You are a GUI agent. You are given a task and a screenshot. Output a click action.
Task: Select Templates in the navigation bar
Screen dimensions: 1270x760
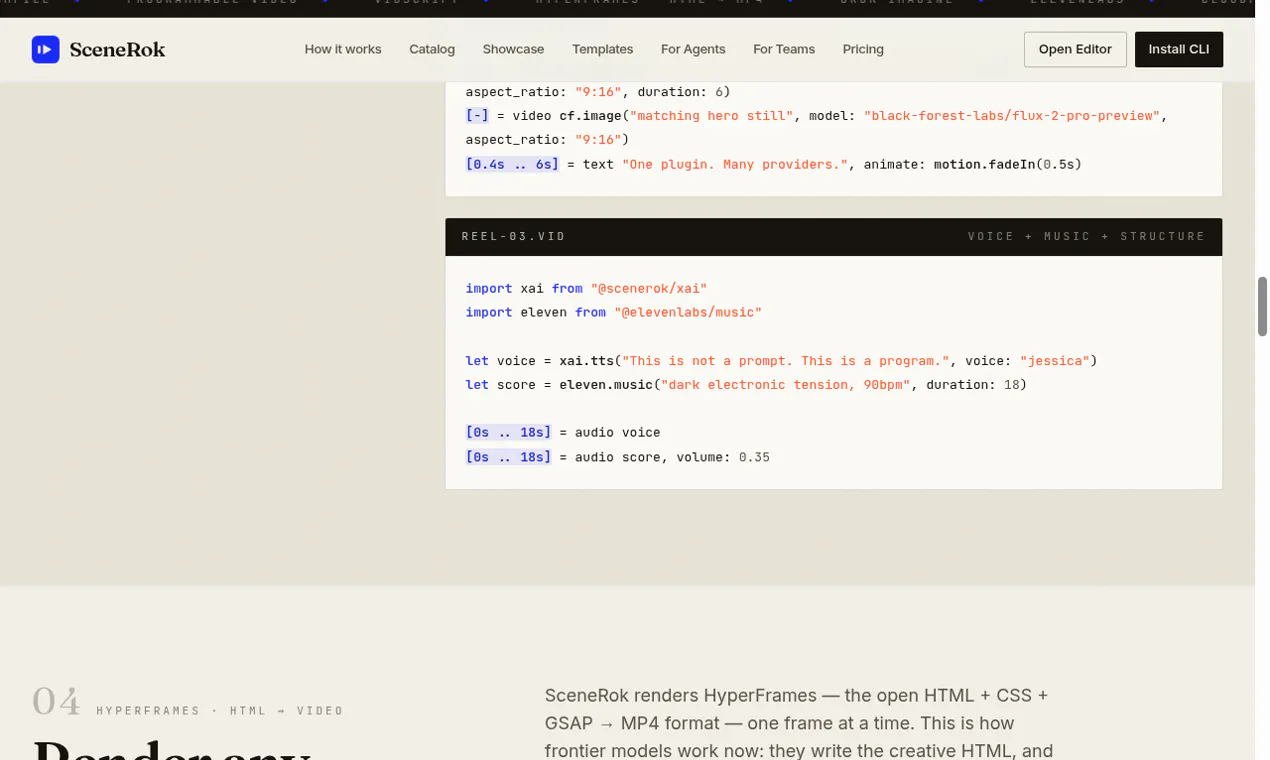(x=602, y=49)
